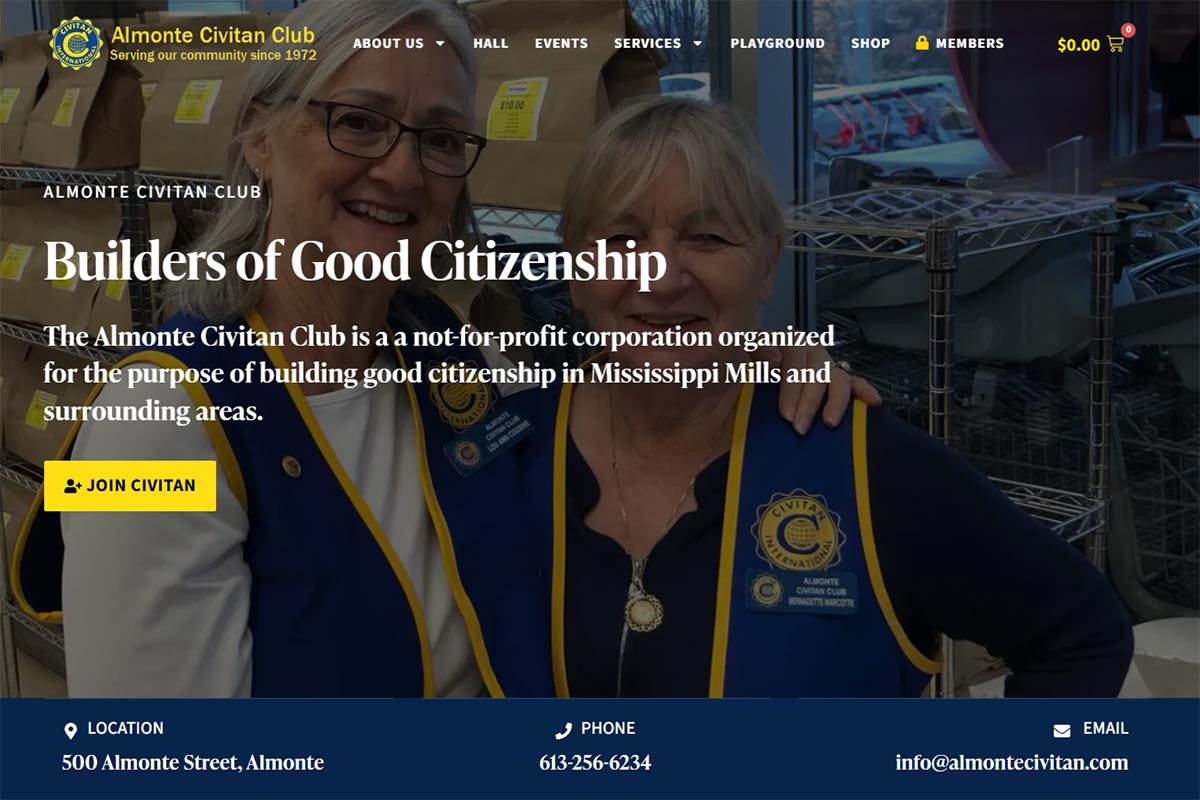The height and width of the screenshot is (800, 1200).
Task: Open the shopping cart icon
Action: [x=1115, y=44]
